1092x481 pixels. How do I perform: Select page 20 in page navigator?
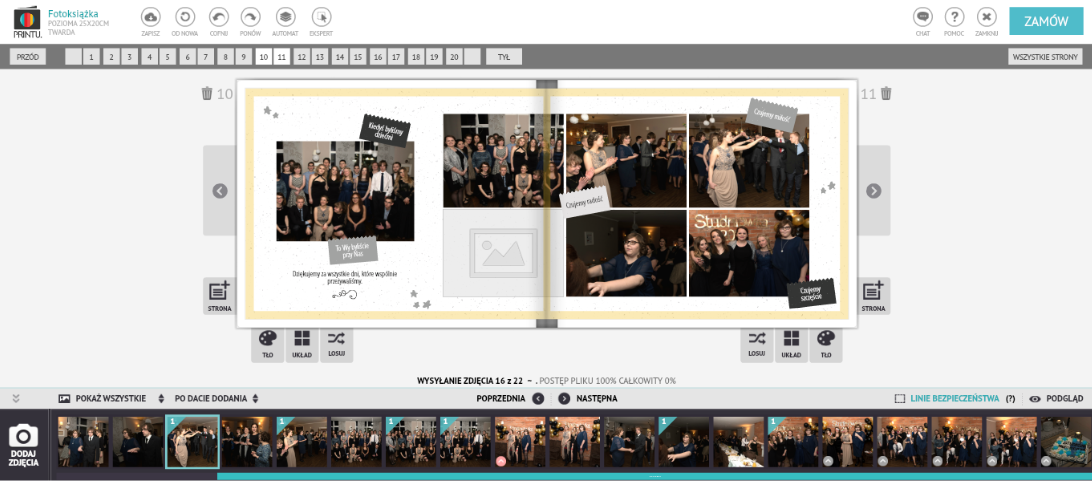tap(453, 57)
